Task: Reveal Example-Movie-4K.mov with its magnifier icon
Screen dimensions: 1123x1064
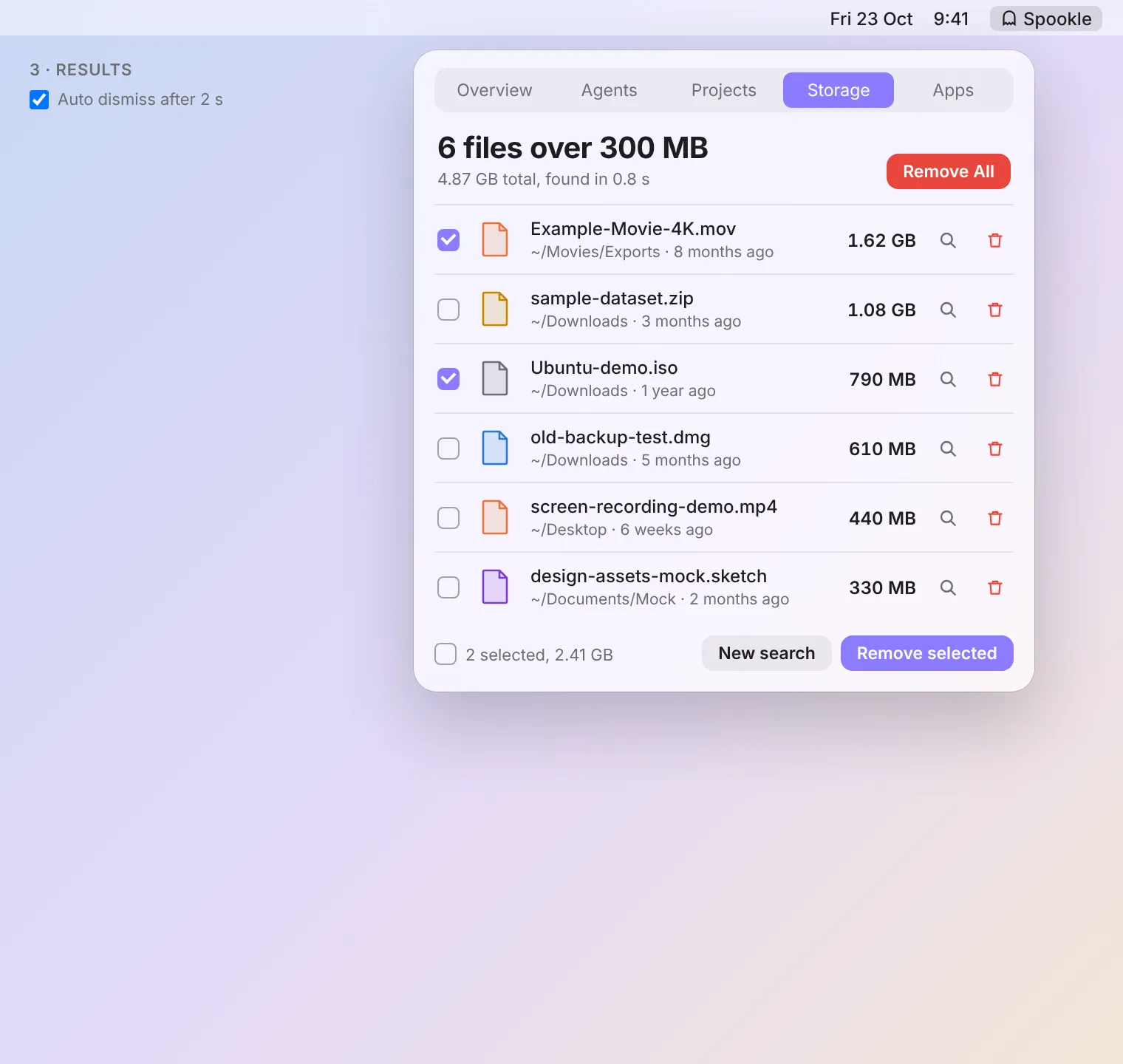Action: (948, 240)
